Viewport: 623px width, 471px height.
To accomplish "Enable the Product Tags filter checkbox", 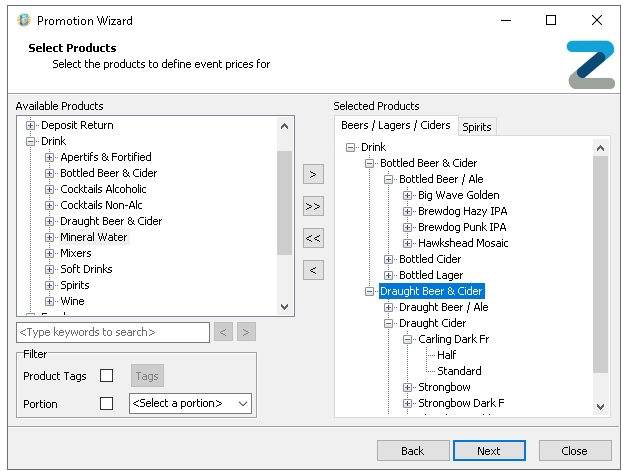I will [106, 376].
